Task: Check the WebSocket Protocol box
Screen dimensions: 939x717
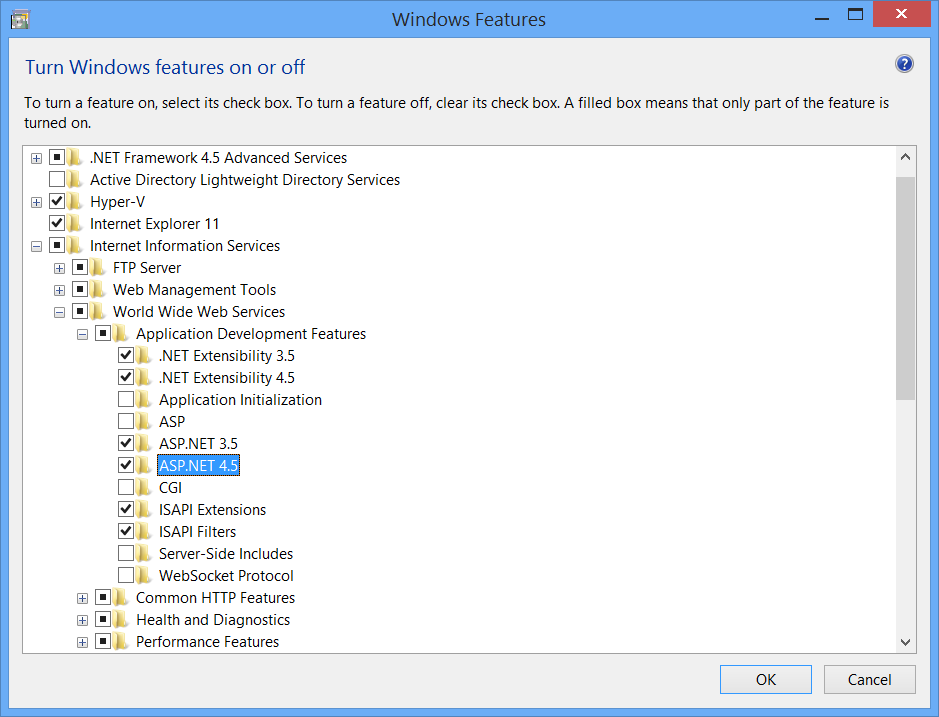Action: tap(126, 575)
